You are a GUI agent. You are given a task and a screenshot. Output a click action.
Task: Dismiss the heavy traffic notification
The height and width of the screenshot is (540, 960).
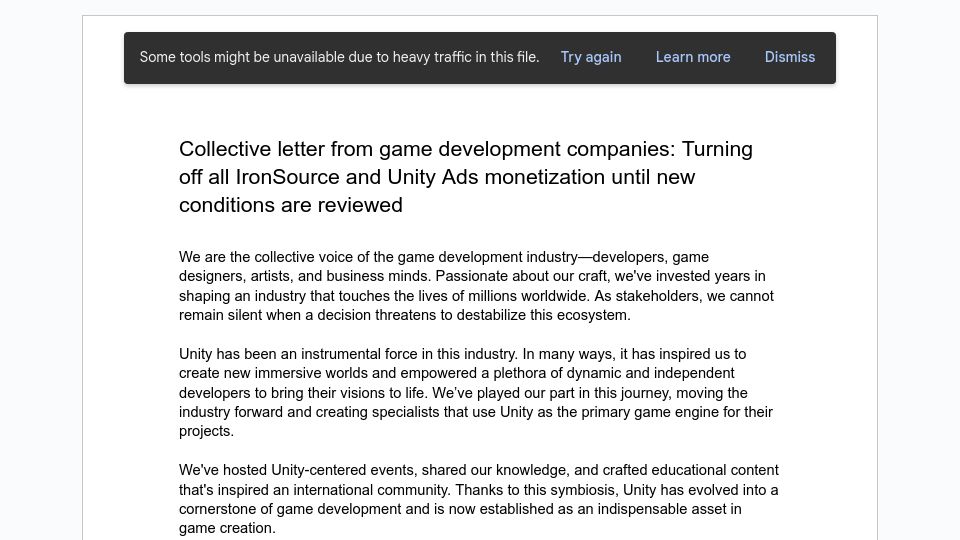click(790, 58)
